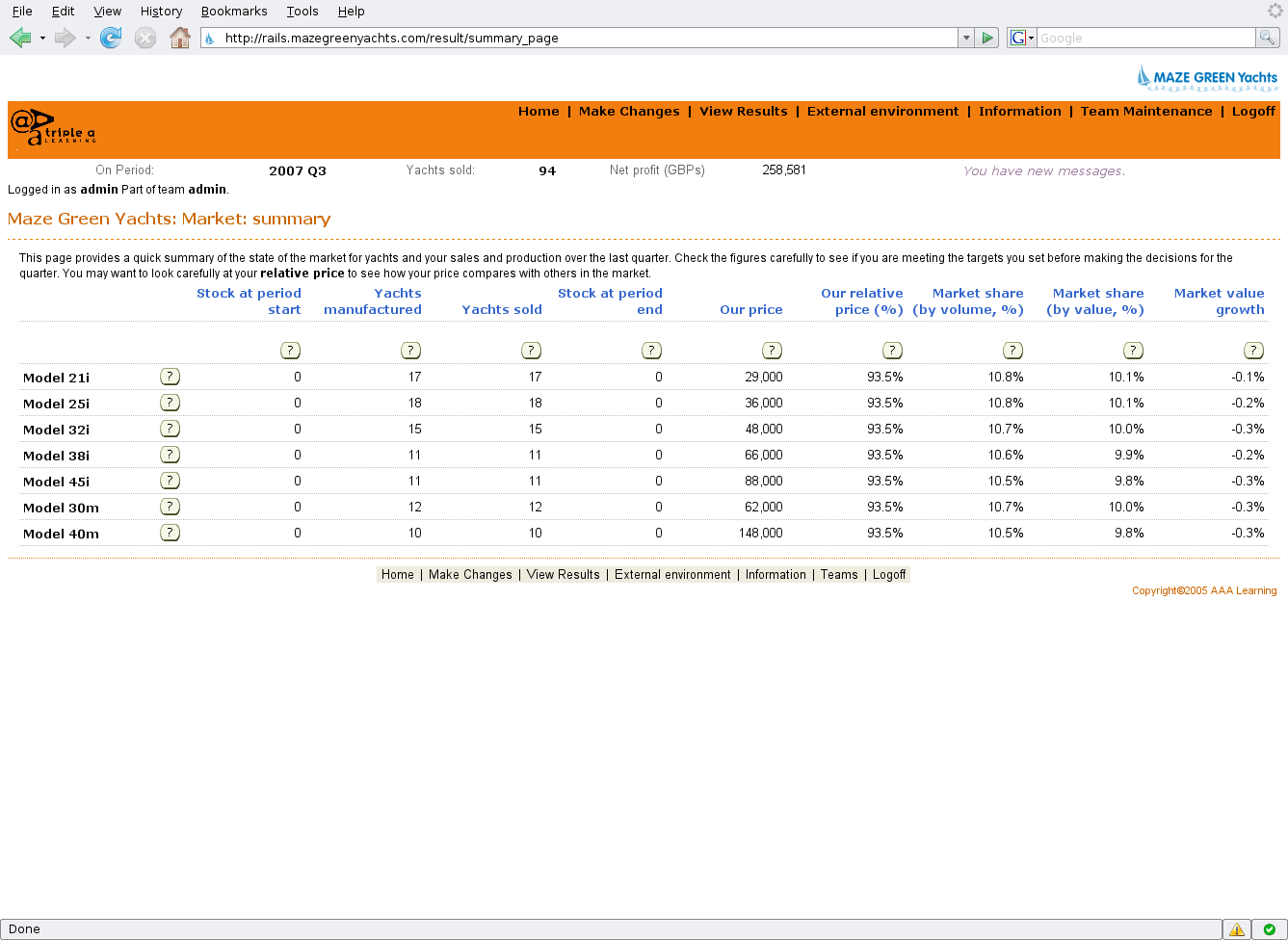Open the help icon next to Model 40m
Viewport: 1288px width, 940px height.
(x=170, y=532)
